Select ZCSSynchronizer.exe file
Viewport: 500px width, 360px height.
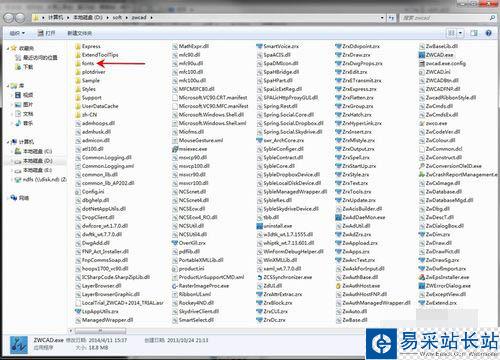pos(285,277)
